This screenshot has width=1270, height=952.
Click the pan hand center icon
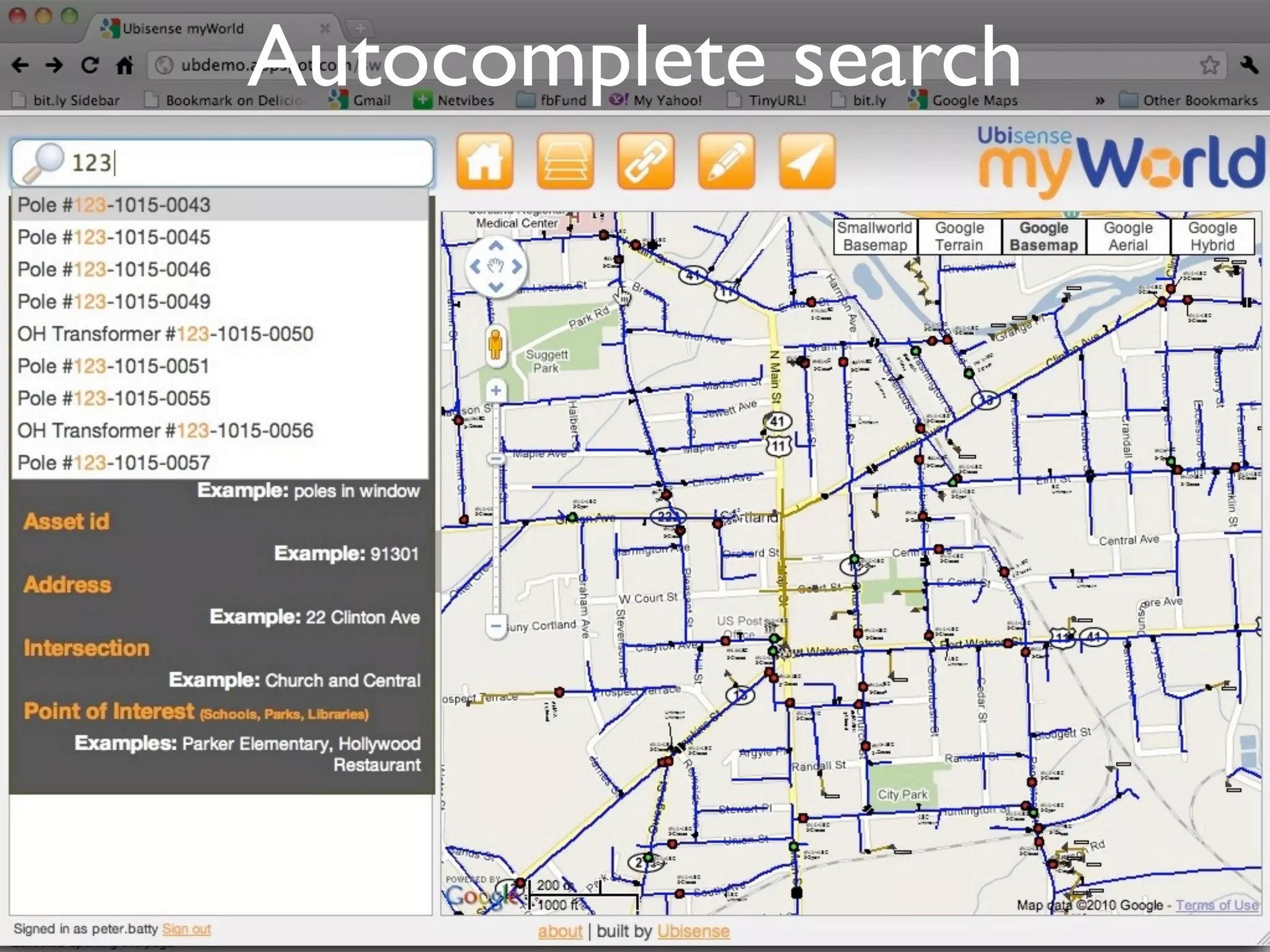495,267
